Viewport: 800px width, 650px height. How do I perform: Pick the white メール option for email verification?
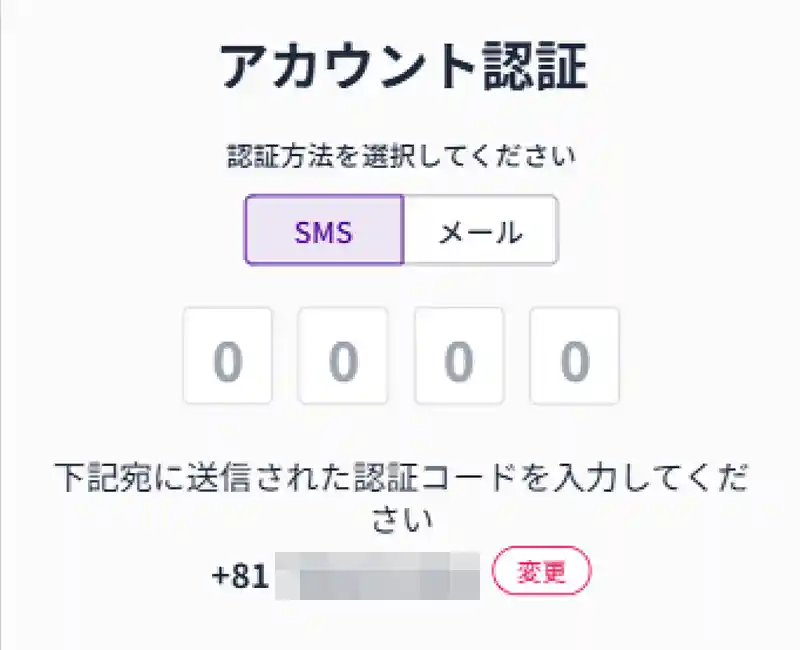[x=480, y=231]
